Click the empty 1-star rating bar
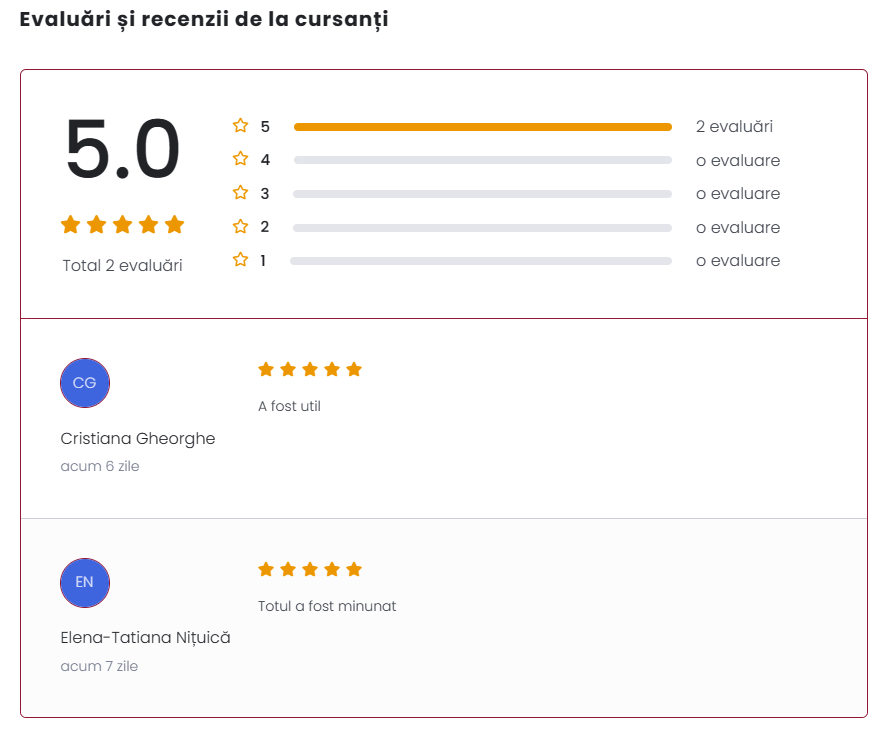Image resolution: width=882 pixels, height=730 pixels. tap(481, 261)
